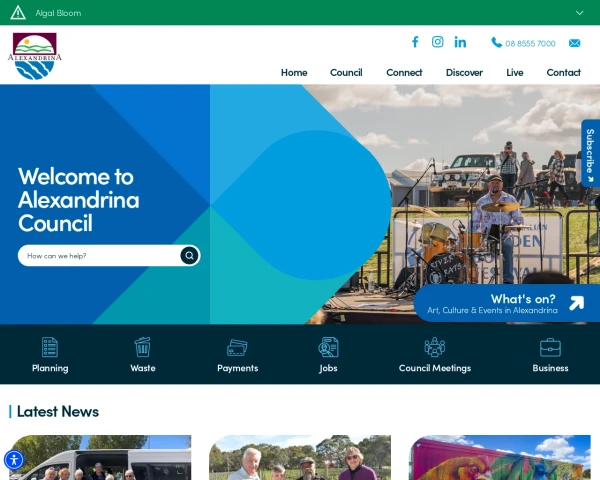Go to the Jobs quick link label
Viewport: 600px width, 480px height.
click(328, 368)
